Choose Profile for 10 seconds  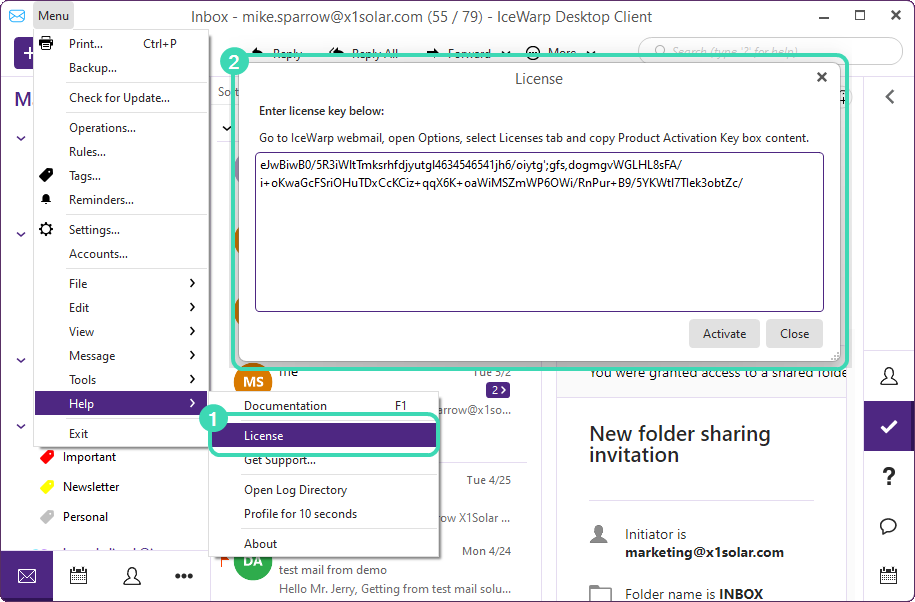(324, 514)
